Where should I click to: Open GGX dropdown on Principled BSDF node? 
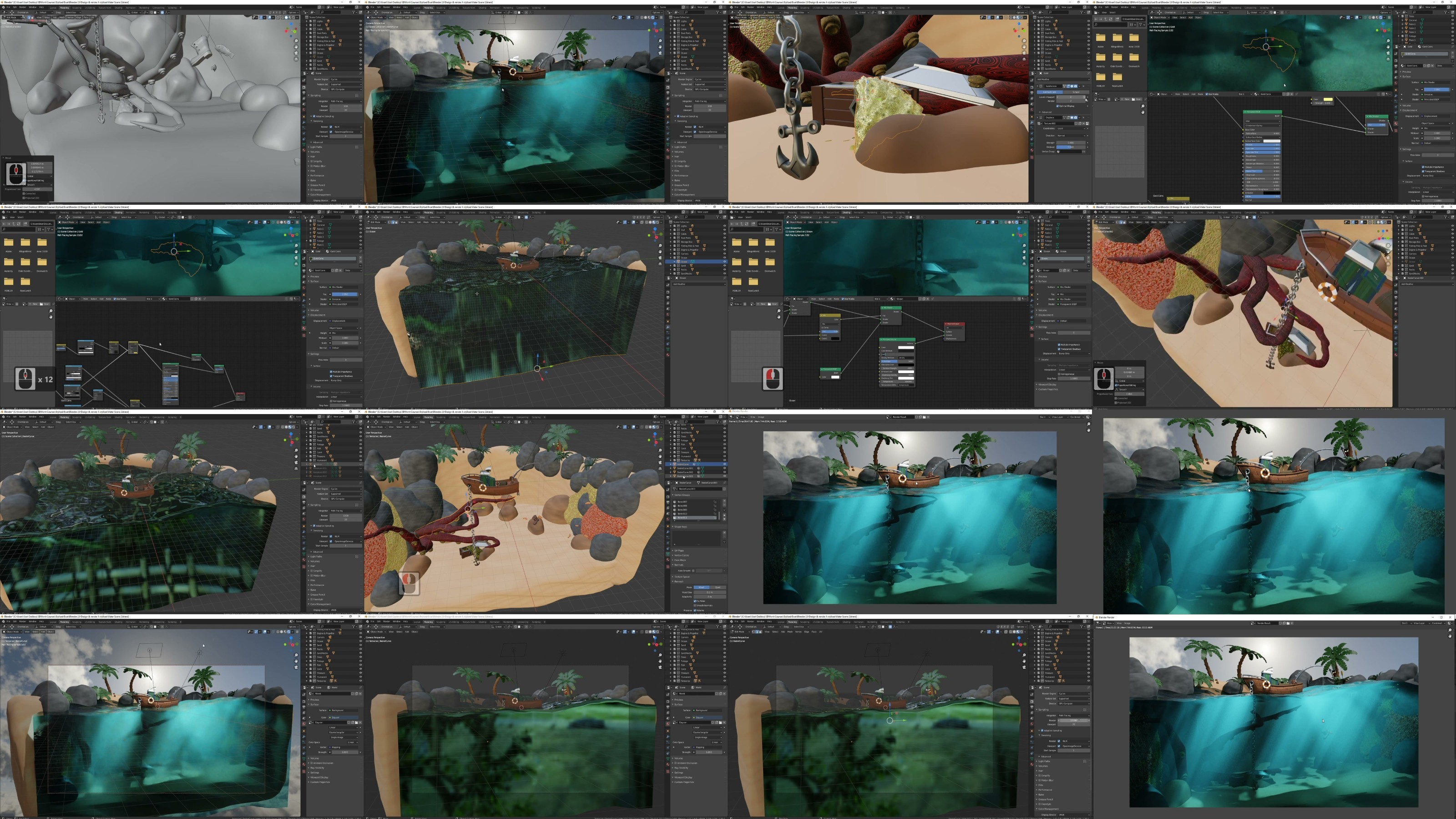click(1262, 121)
